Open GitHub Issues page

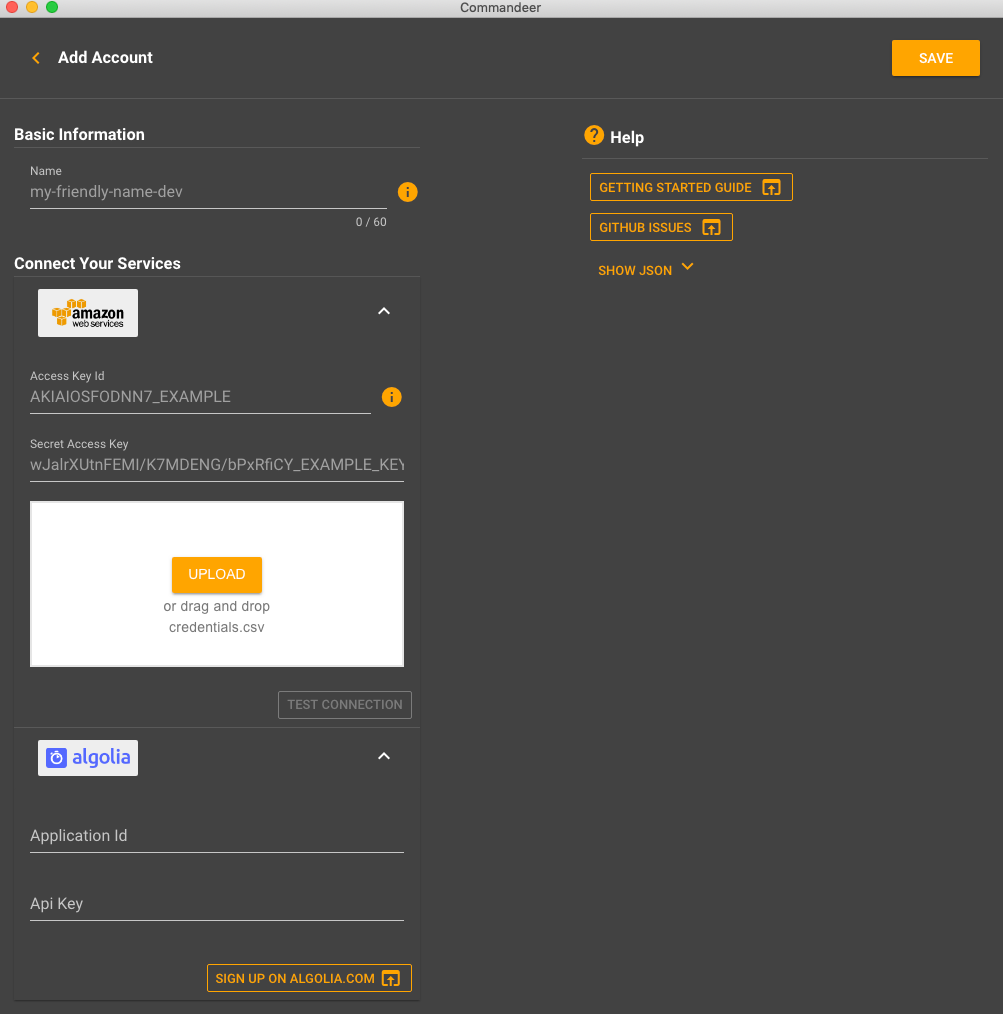pos(661,228)
